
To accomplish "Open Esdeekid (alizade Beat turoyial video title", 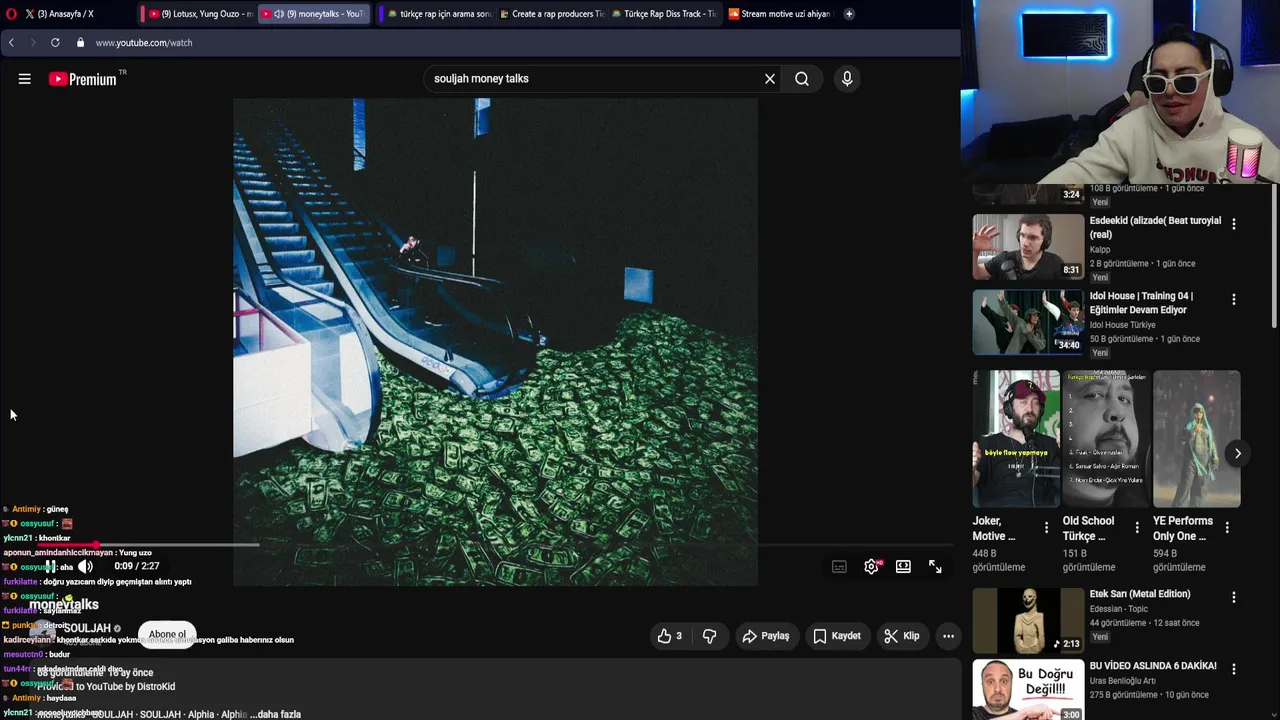I will click(1155, 227).
